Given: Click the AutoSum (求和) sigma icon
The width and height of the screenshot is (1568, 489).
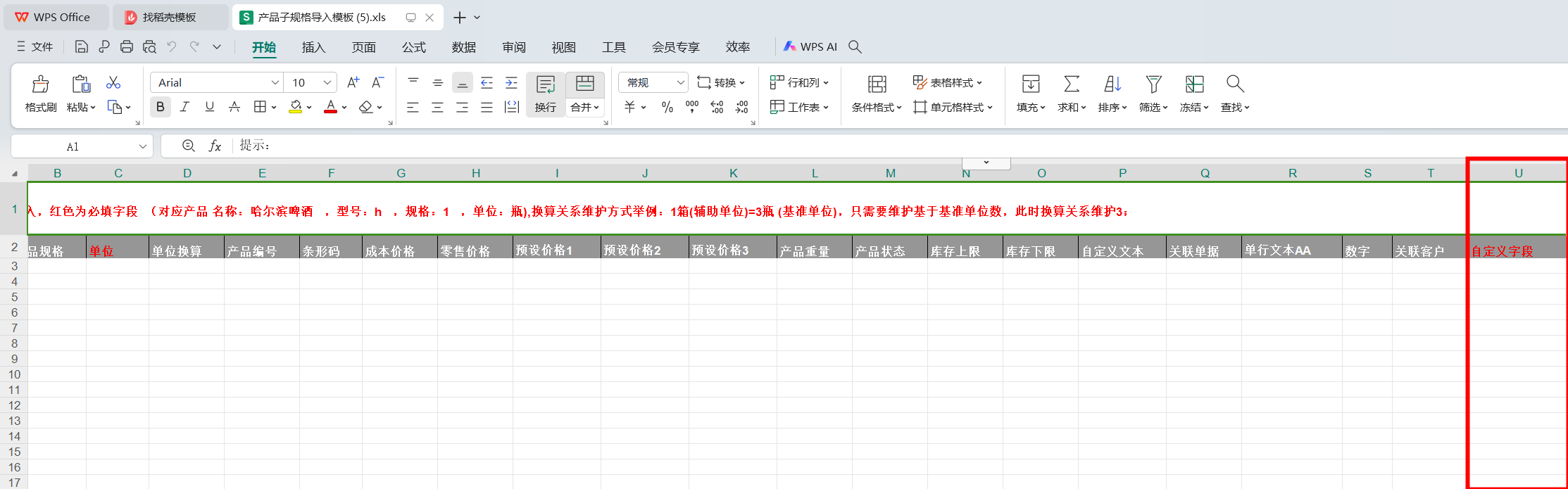Looking at the screenshot, I should 1071,84.
